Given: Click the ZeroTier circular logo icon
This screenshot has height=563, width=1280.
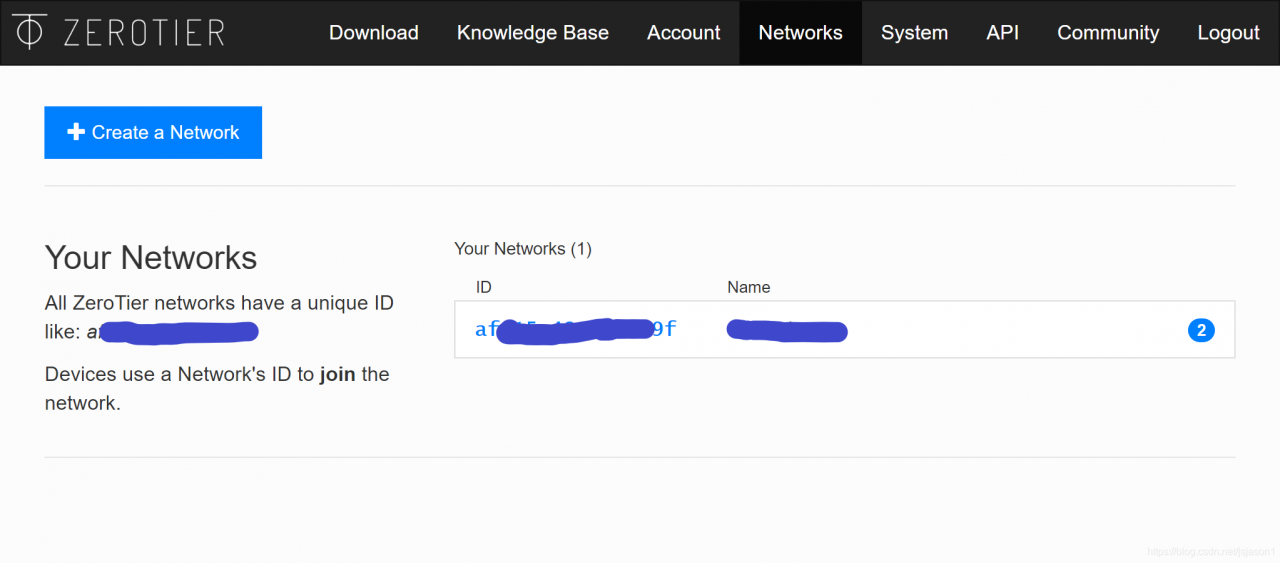Looking at the screenshot, I should click(x=30, y=32).
